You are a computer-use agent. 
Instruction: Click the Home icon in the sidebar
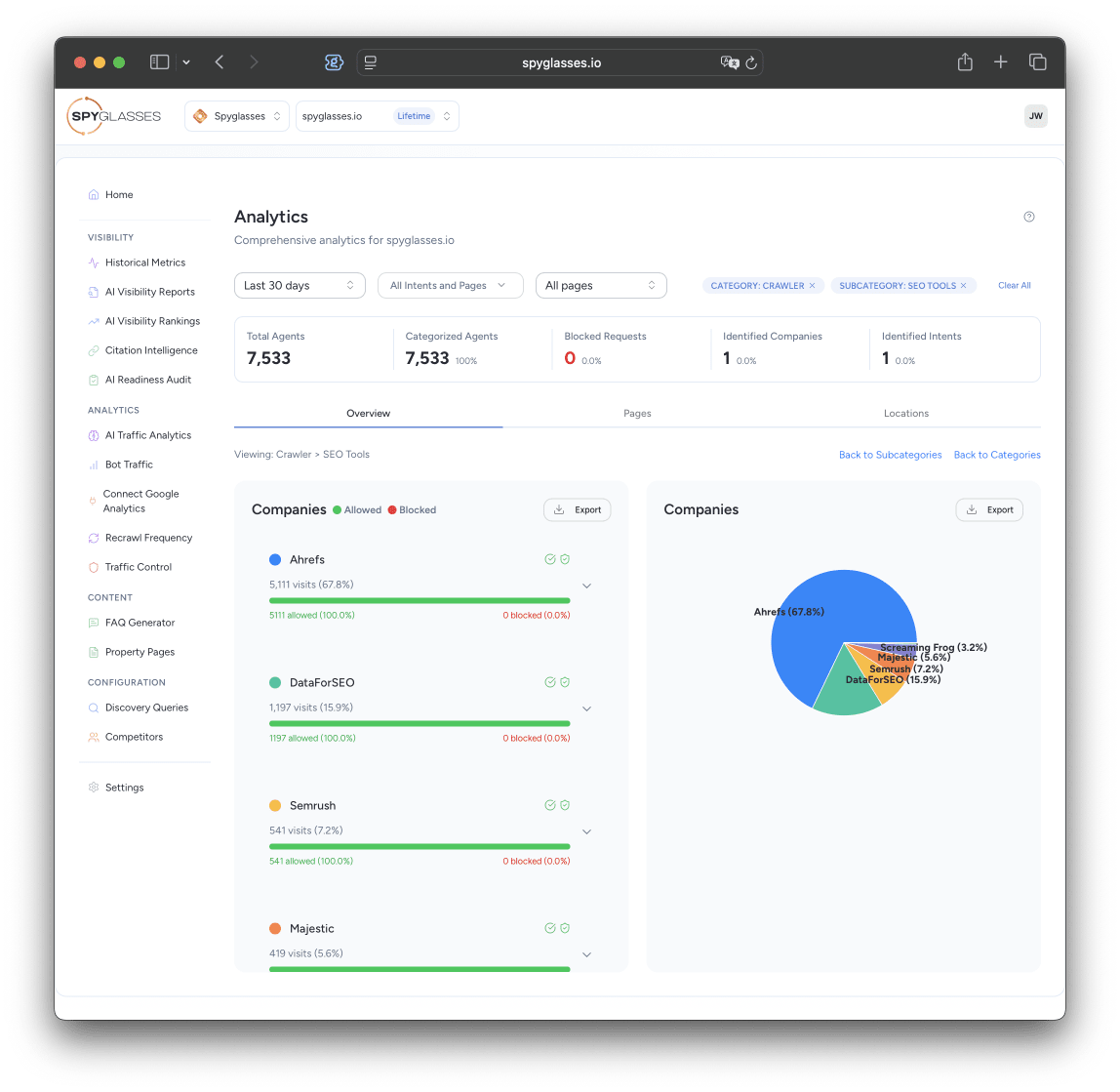click(x=94, y=194)
